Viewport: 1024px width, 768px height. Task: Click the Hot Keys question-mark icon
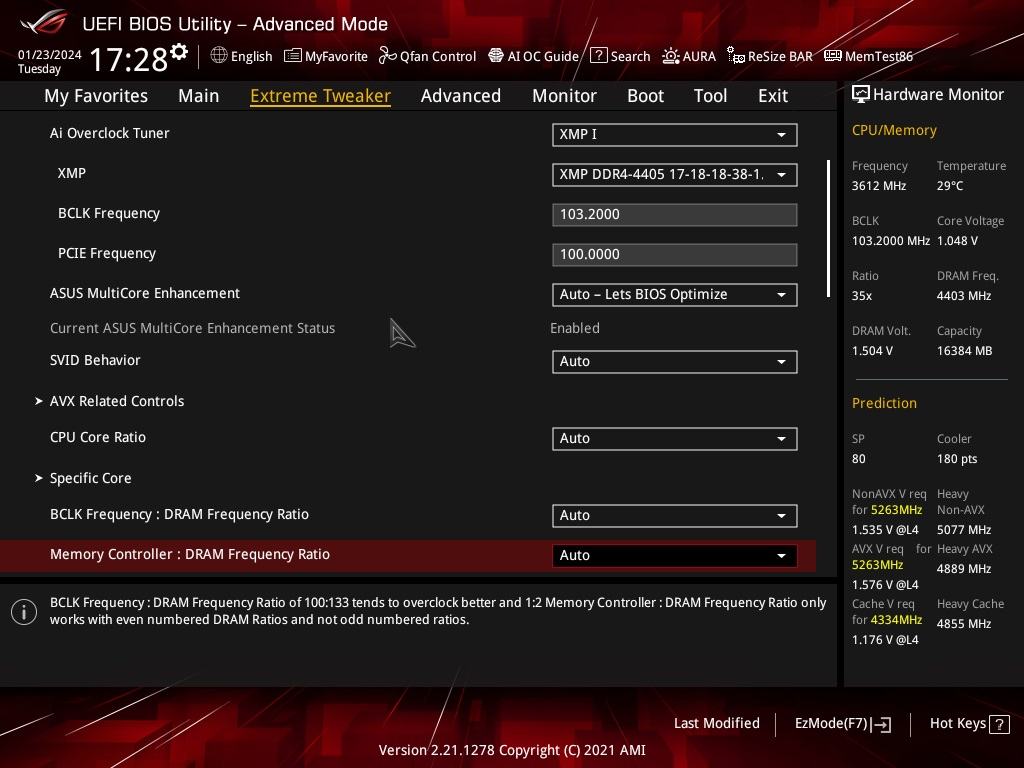999,724
